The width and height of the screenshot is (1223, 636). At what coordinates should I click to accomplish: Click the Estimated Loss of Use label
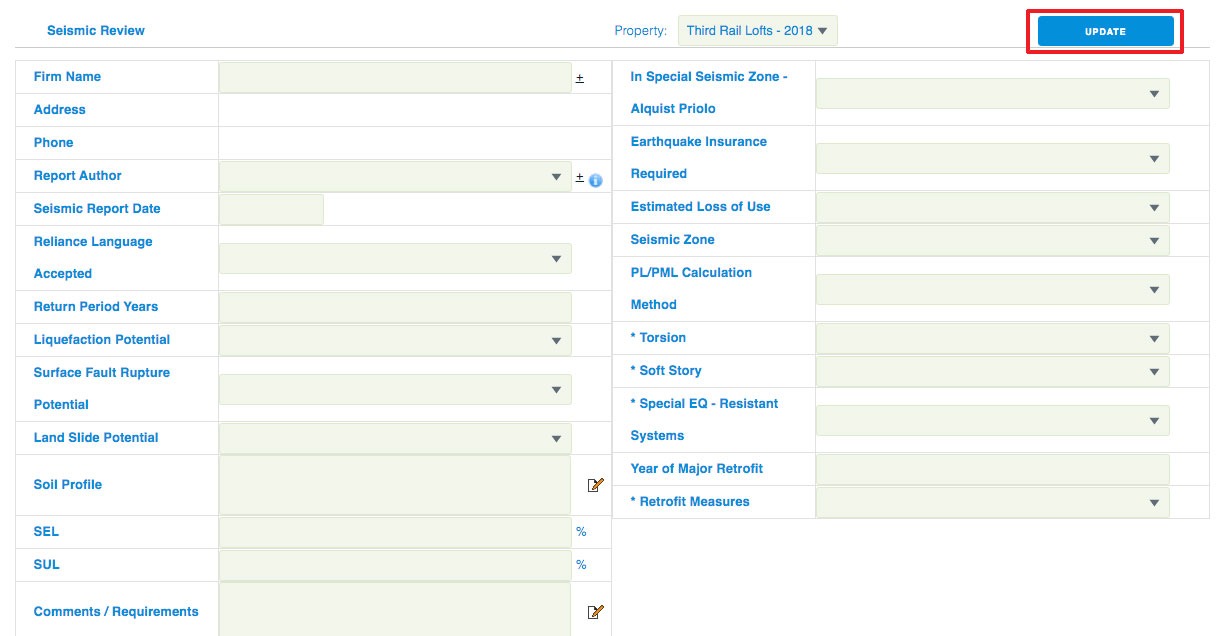pos(701,207)
